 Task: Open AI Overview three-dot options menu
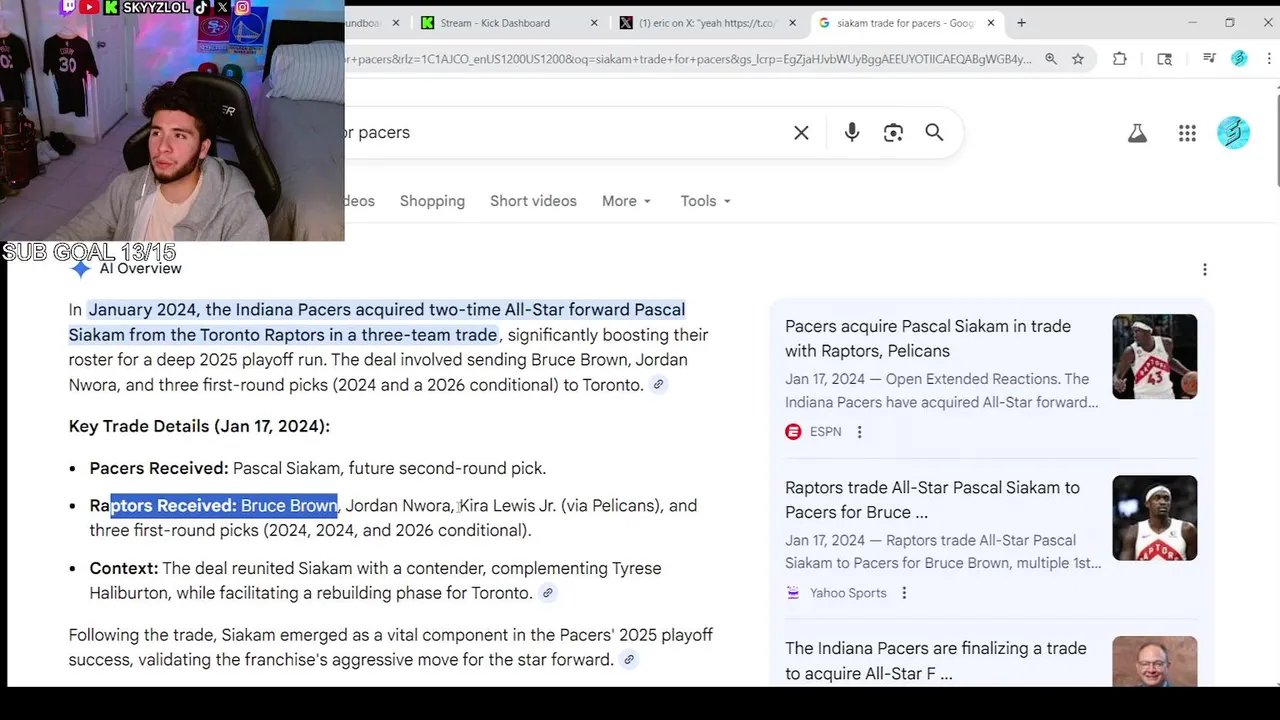(1205, 269)
